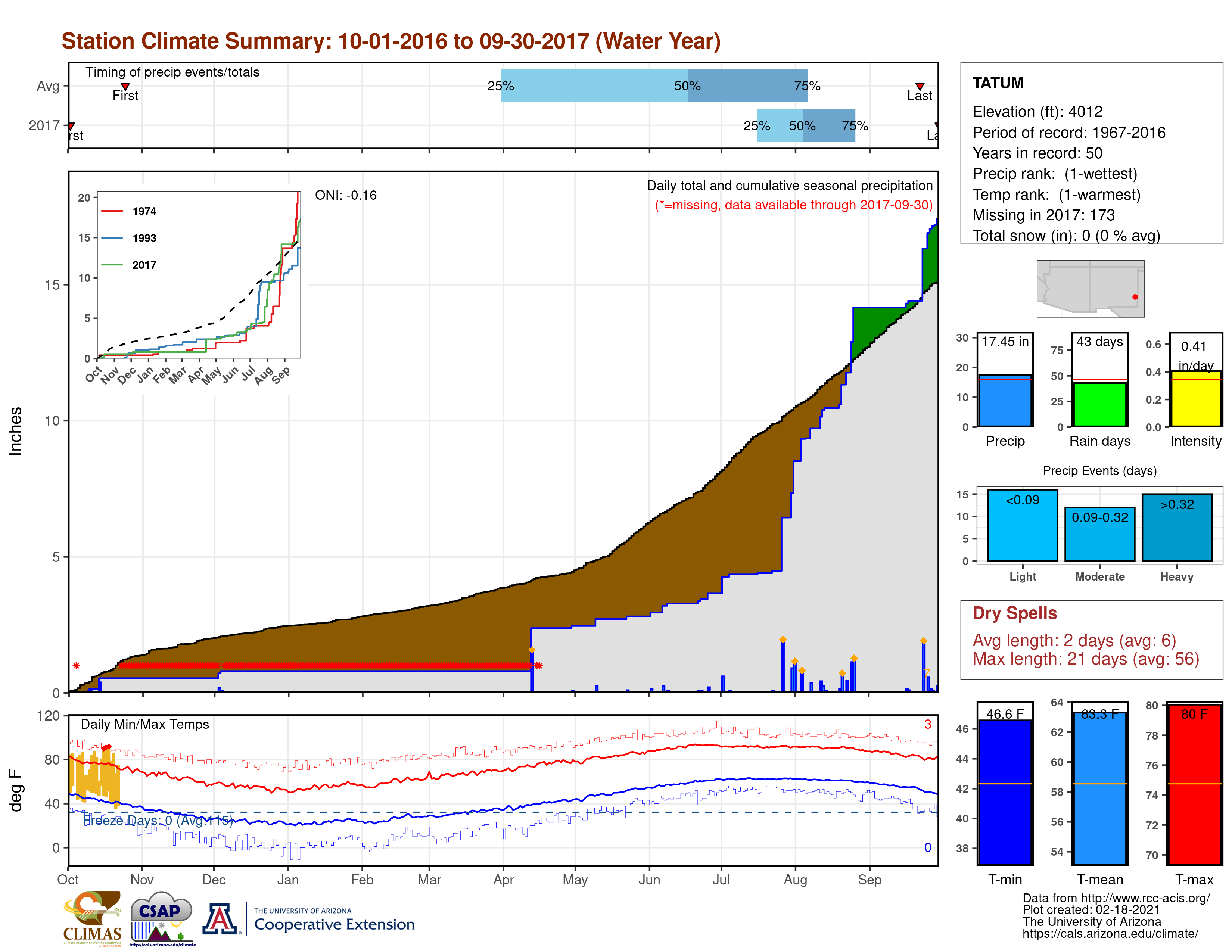Click the blue 1993 legend line
1232x952 pixels.
112,238
